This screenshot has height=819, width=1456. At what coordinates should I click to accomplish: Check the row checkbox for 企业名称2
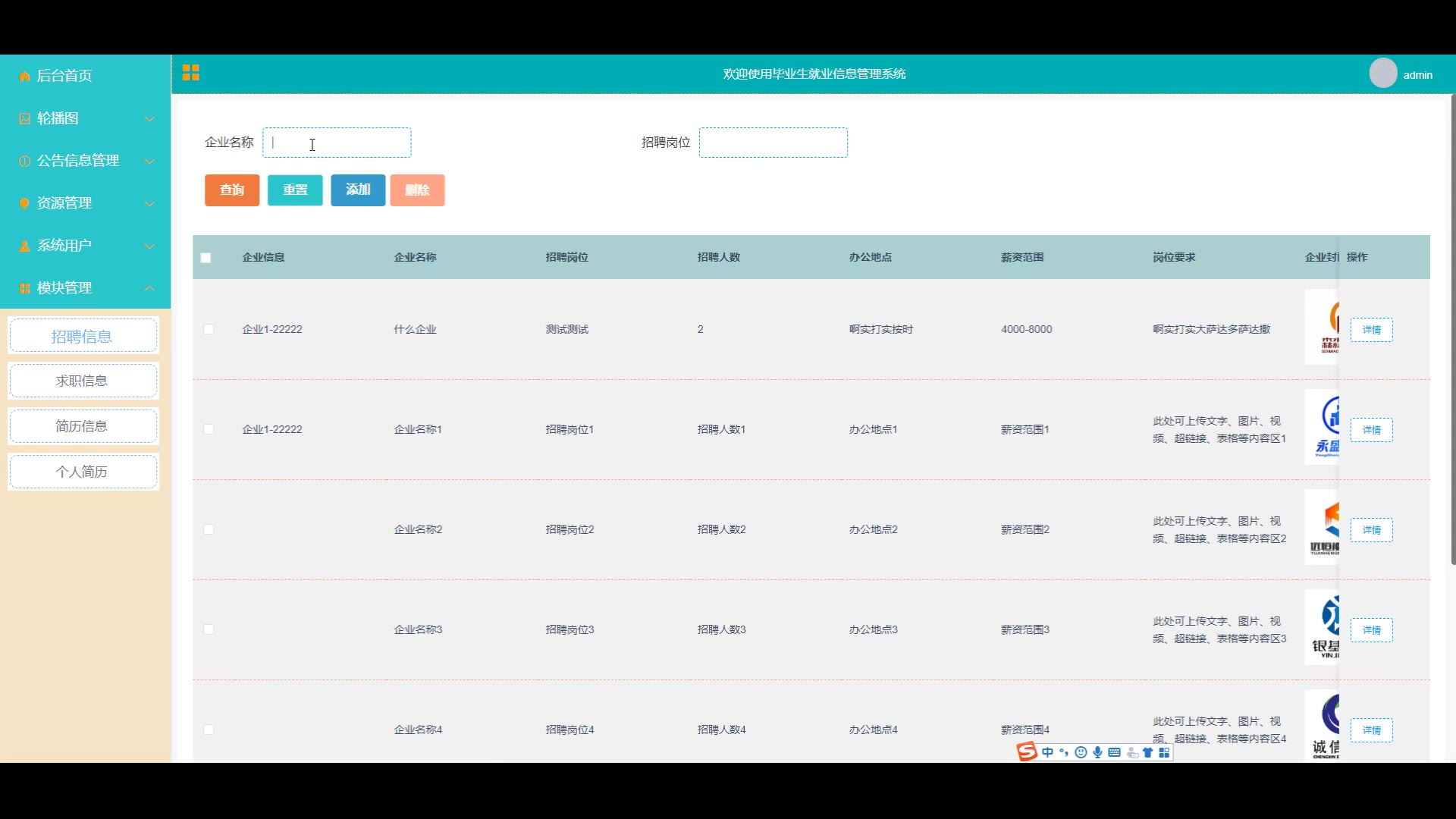click(x=209, y=529)
